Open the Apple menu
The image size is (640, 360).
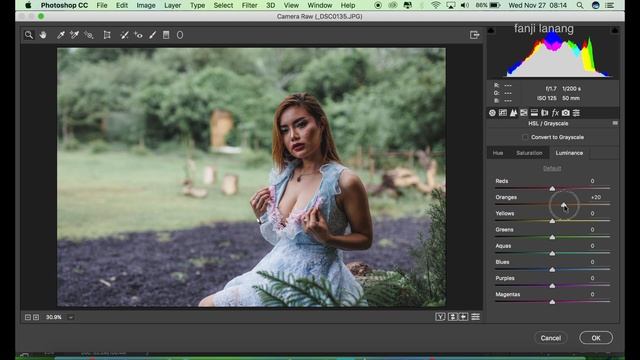pyautogui.click(x=28, y=5)
